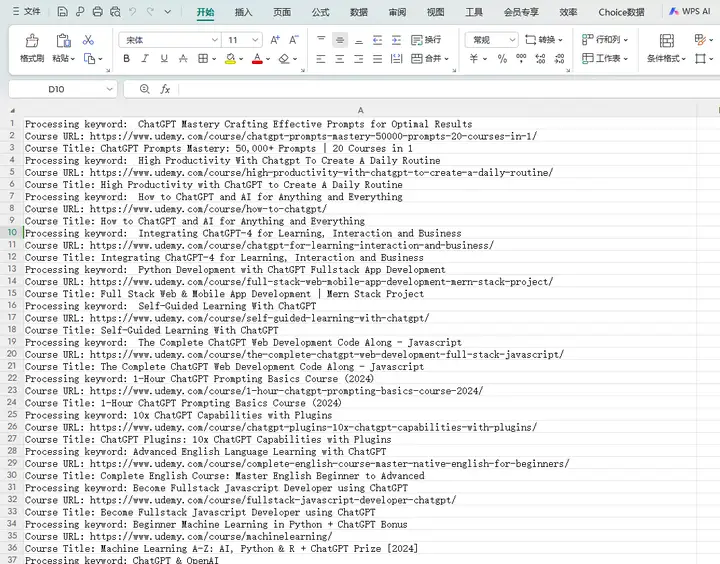Screen dimensions: 720x564
Task: Click the Increase Indent icon
Action: click(x=396, y=40)
